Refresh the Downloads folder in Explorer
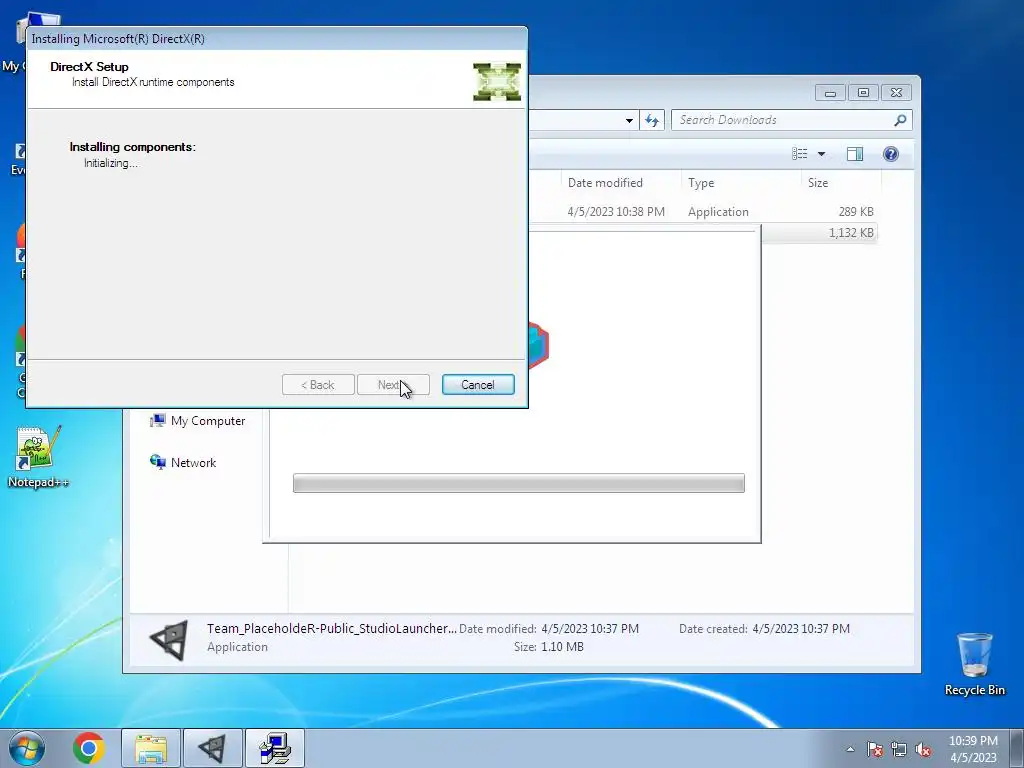 click(652, 120)
